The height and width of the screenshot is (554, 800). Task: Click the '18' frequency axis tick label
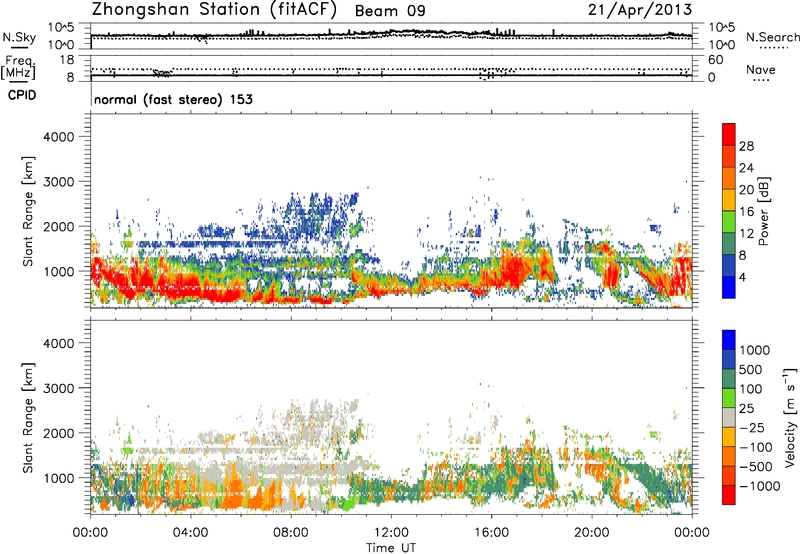pos(67,60)
